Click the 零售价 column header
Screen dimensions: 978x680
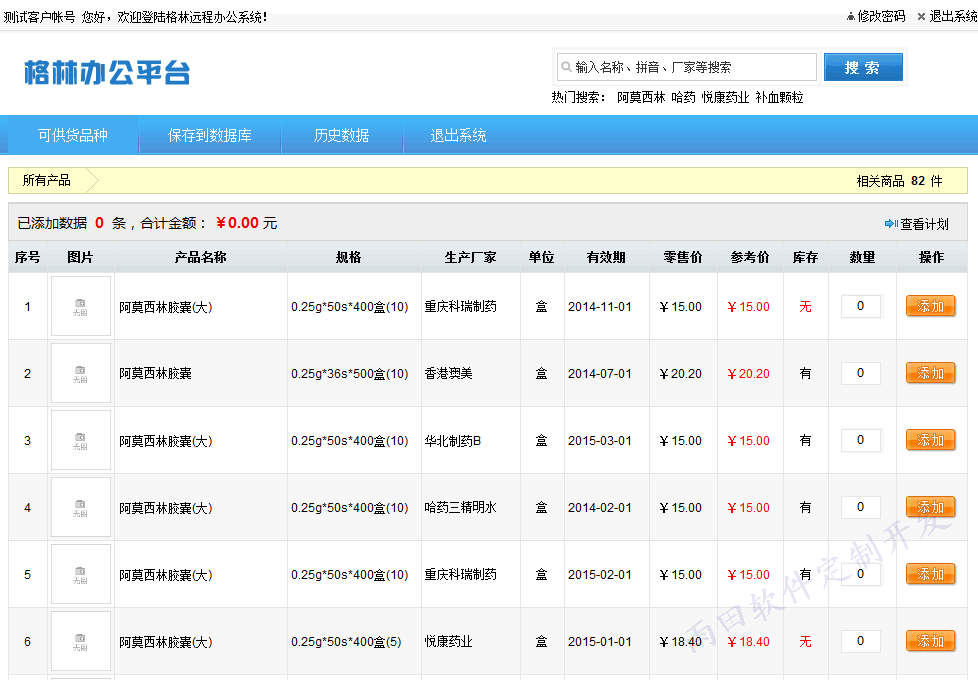(x=683, y=257)
